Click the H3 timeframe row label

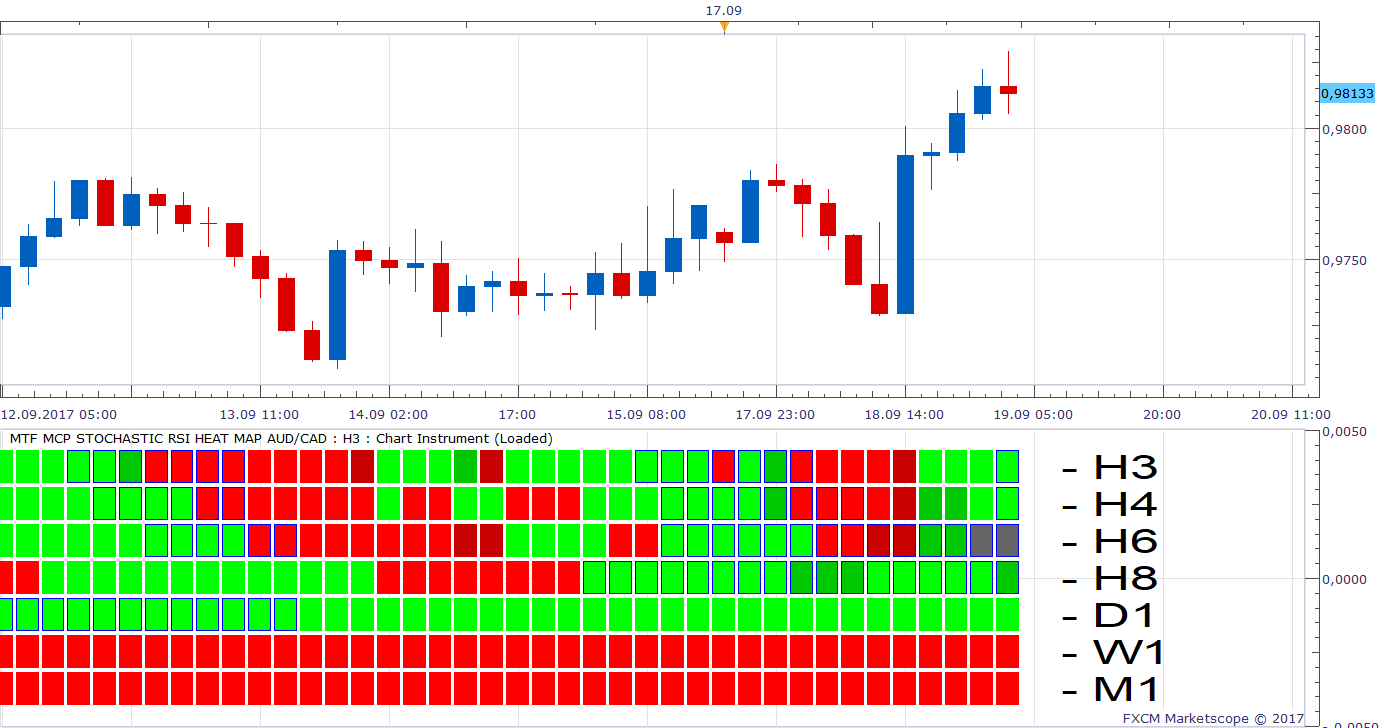1110,467
